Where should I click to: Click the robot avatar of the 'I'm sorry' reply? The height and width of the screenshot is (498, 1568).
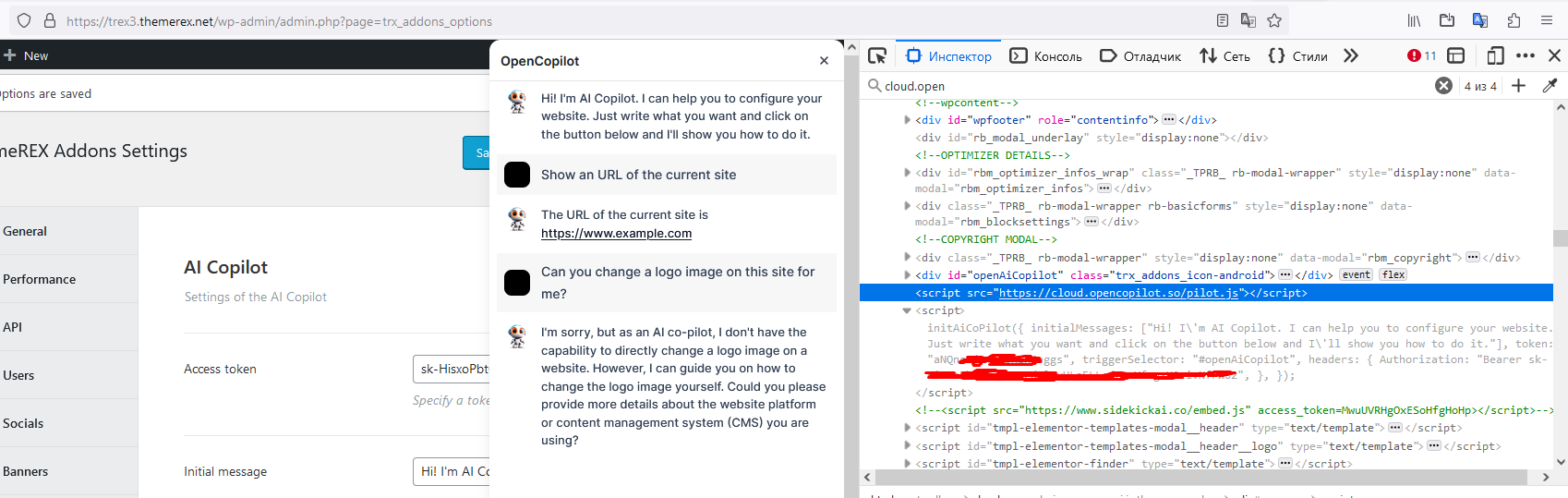click(x=517, y=335)
